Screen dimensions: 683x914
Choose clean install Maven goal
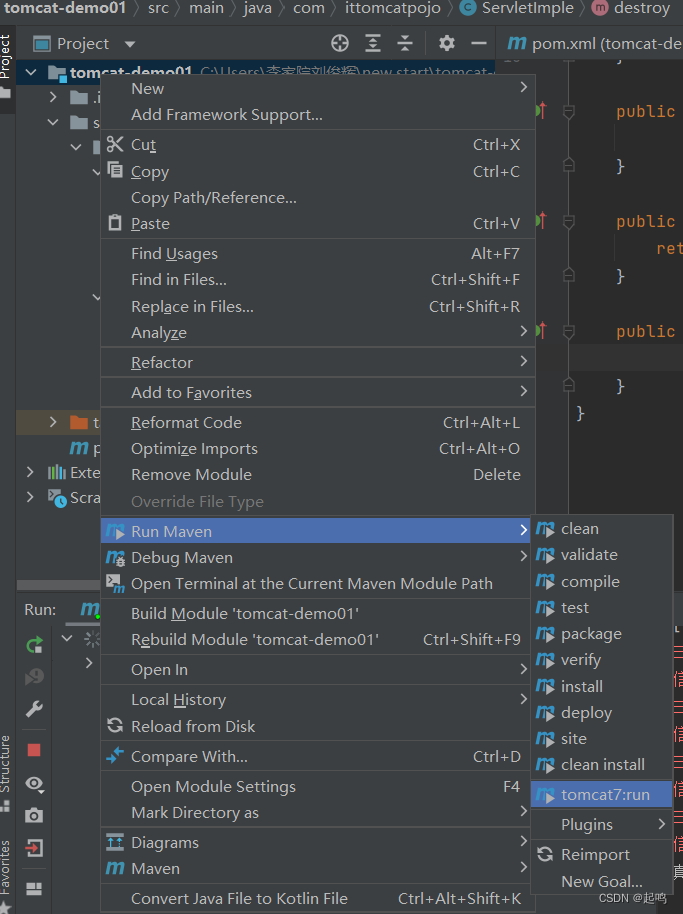pos(602,764)
